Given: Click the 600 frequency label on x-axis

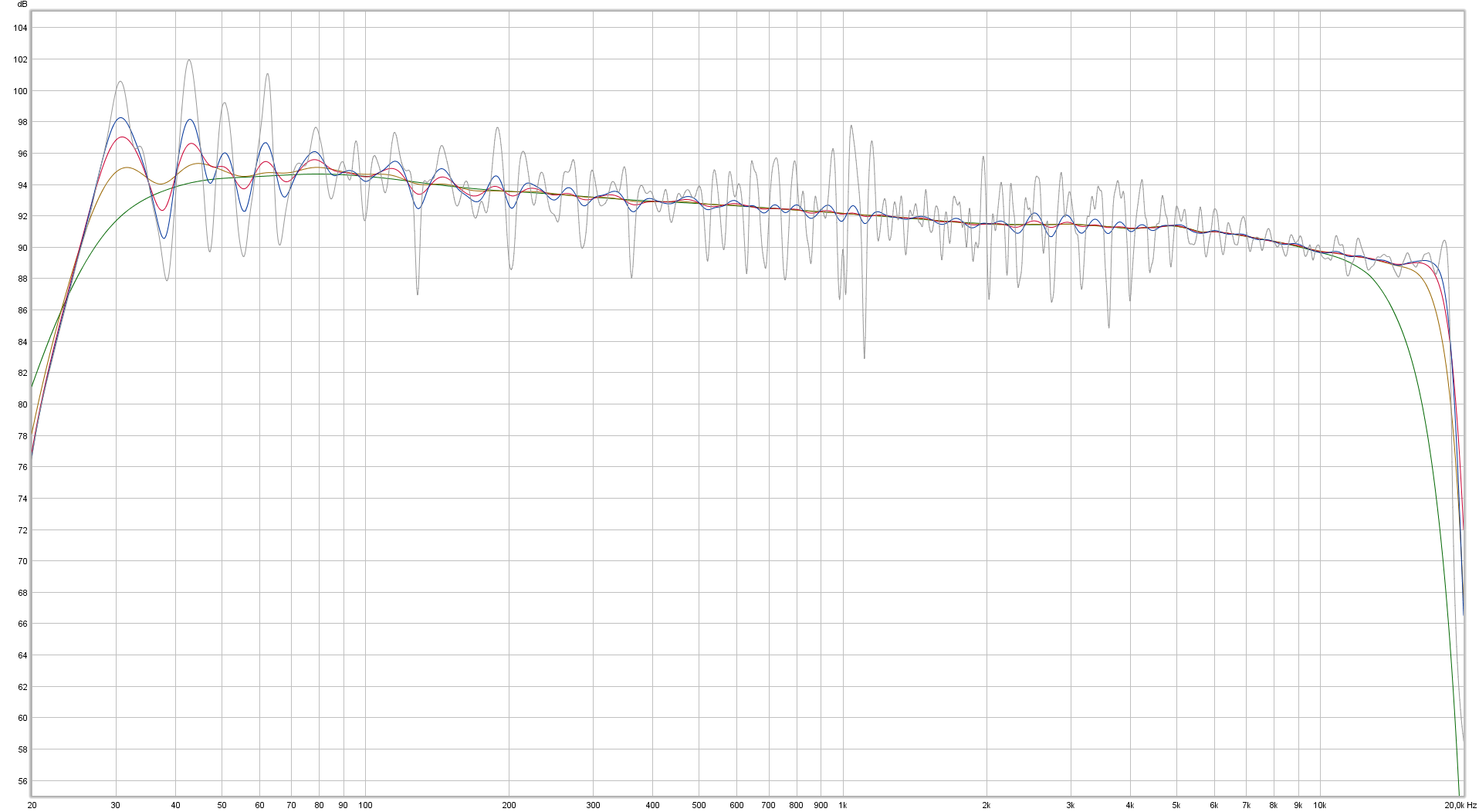Looking at the screenshot, I should [x=736, y=805].
